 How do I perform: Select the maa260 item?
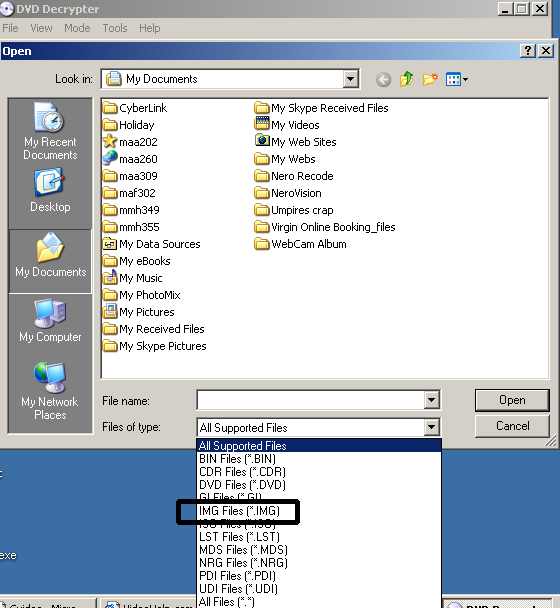[130, 159]
